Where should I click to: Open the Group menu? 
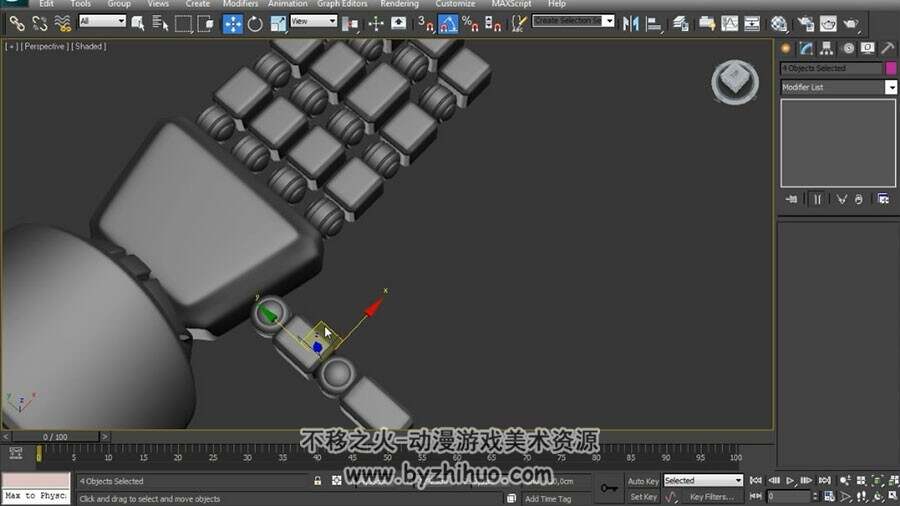pyautogui.click(x=119, y=3)
